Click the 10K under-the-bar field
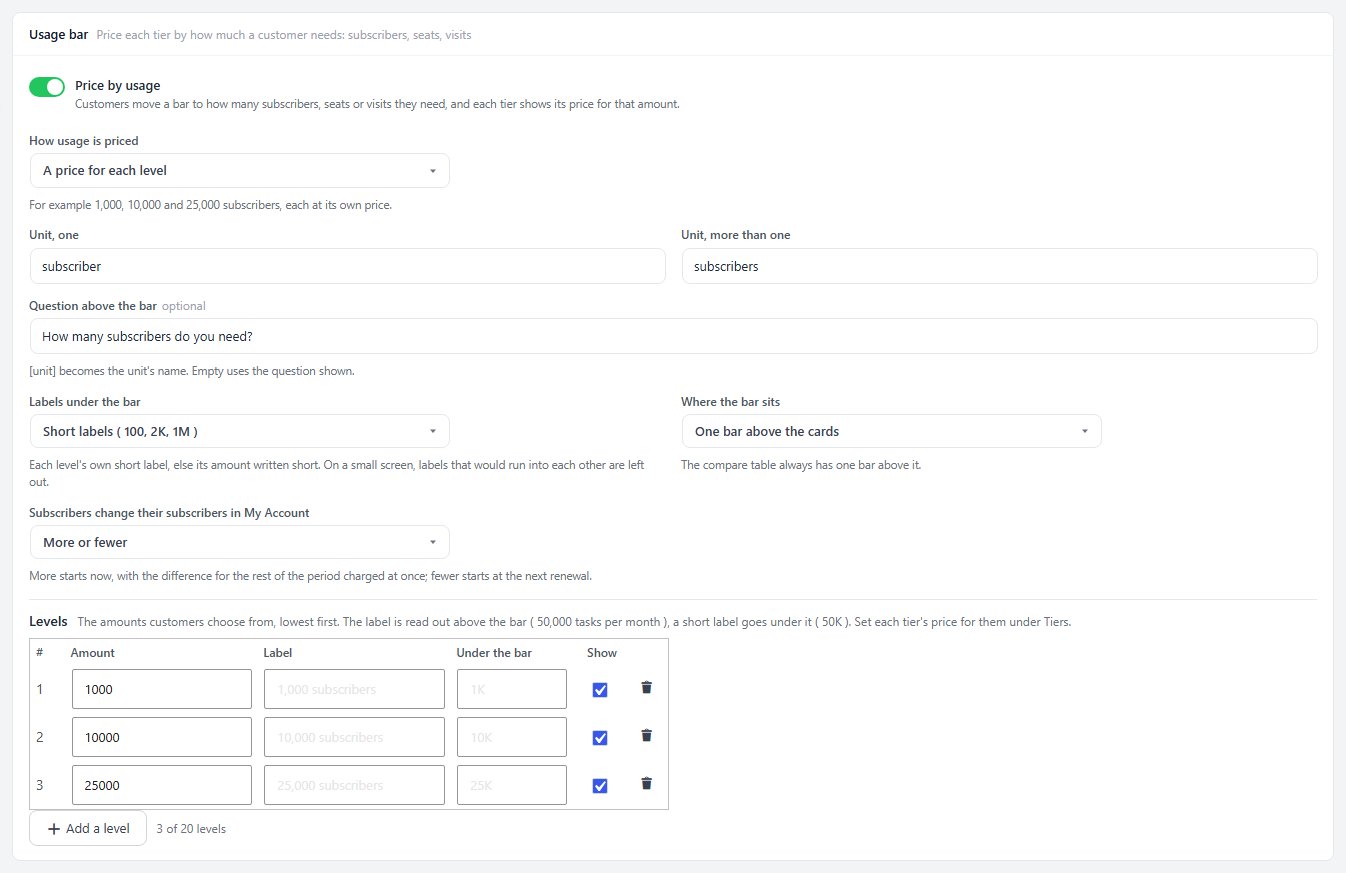 tap(512, 737)
